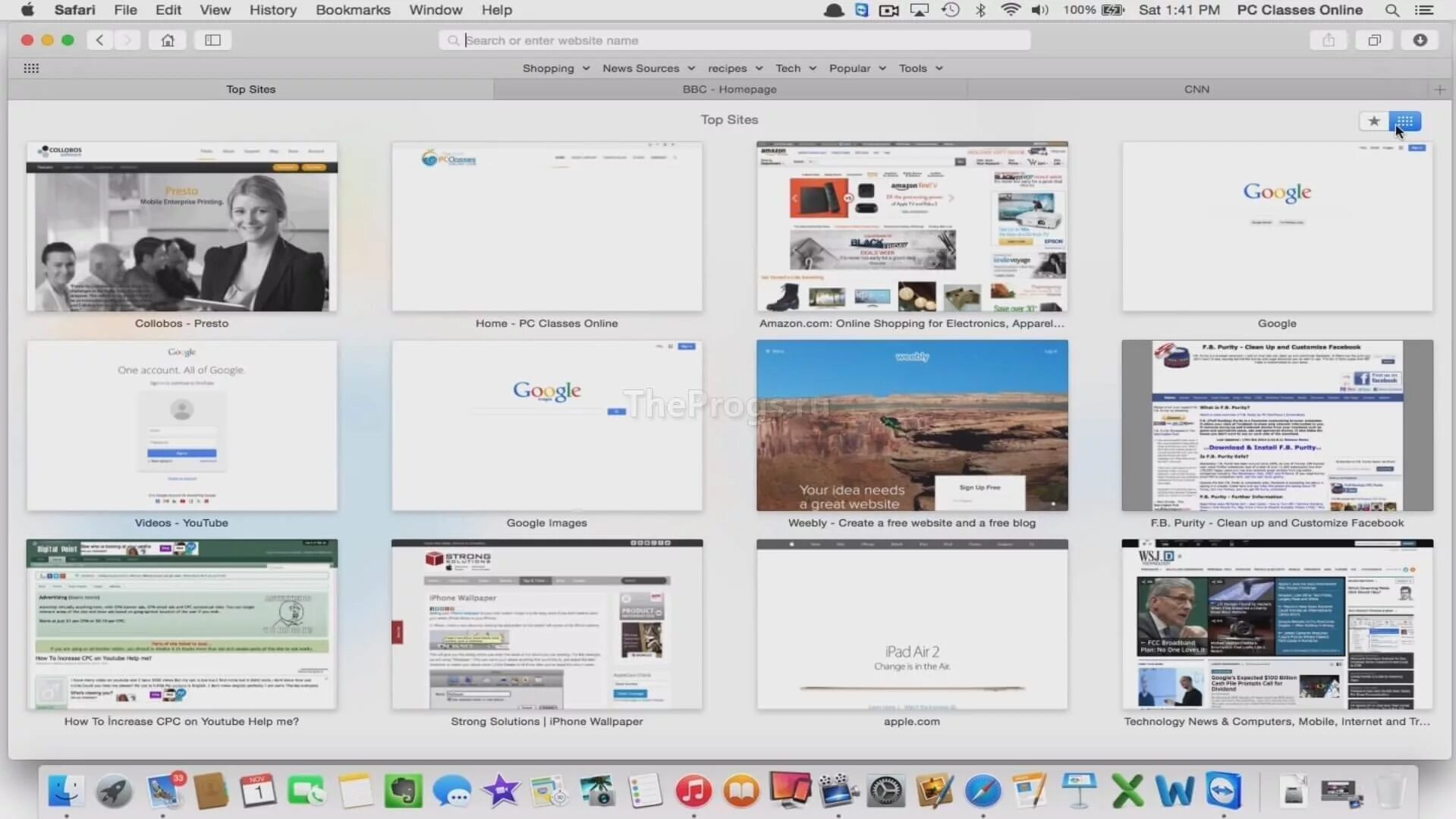This screenshot has height=819, width=1456.
Task: Launch iMovie star icon in Dock
Action: point(500,791)
